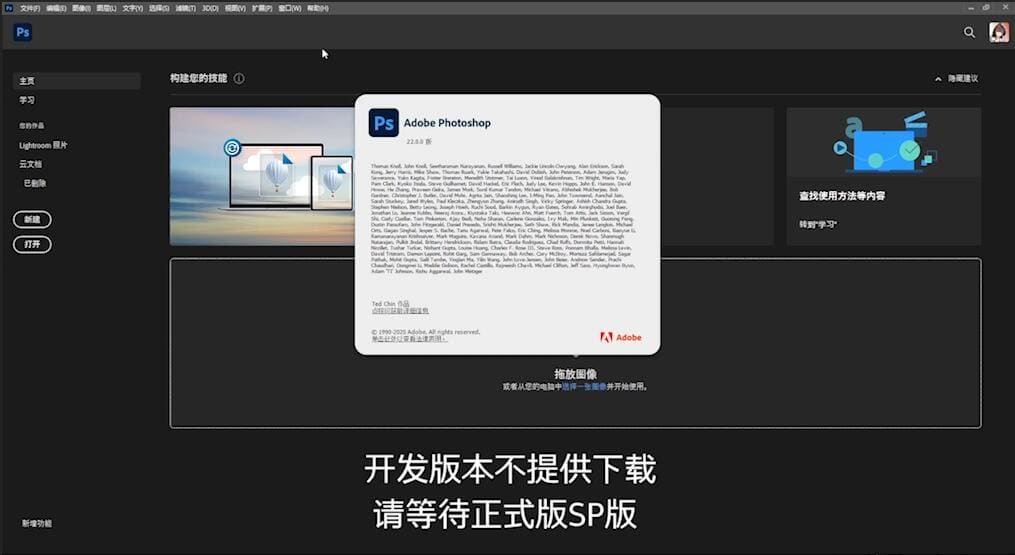
Task: Click the 新建 button
Action: click(x=32, y=220)
